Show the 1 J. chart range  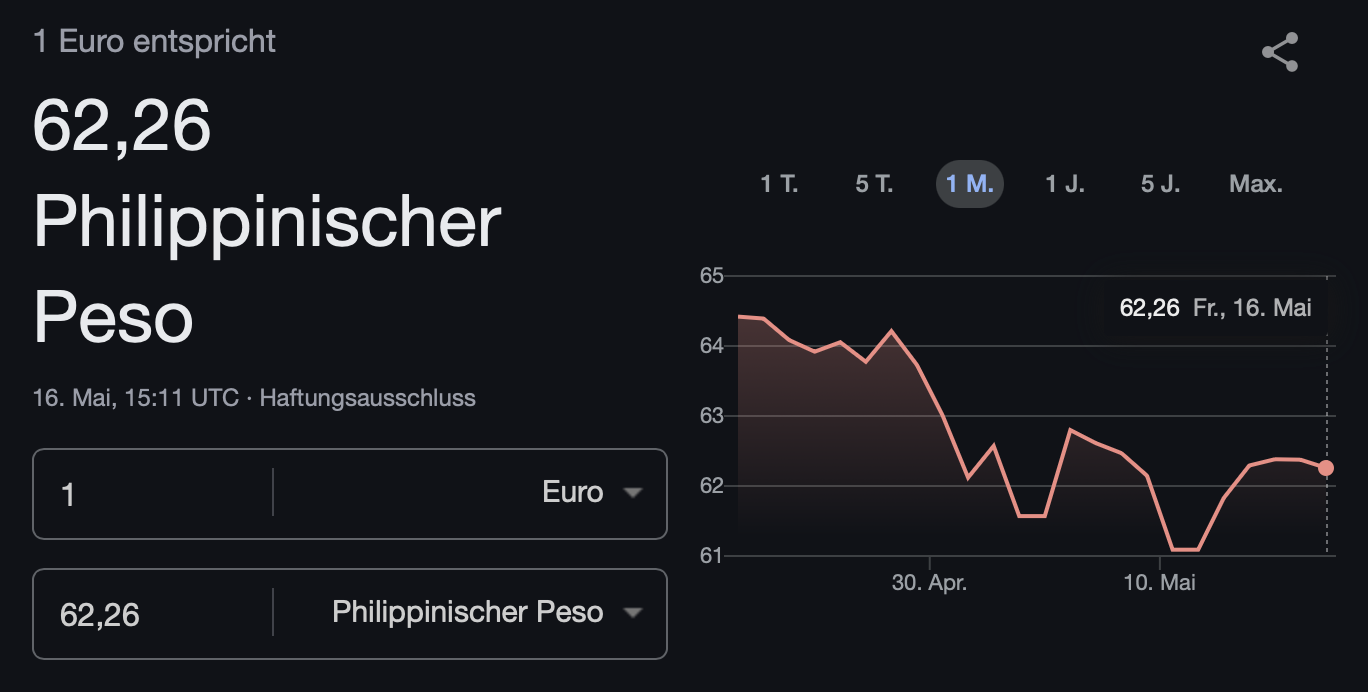click(1065, 184)
